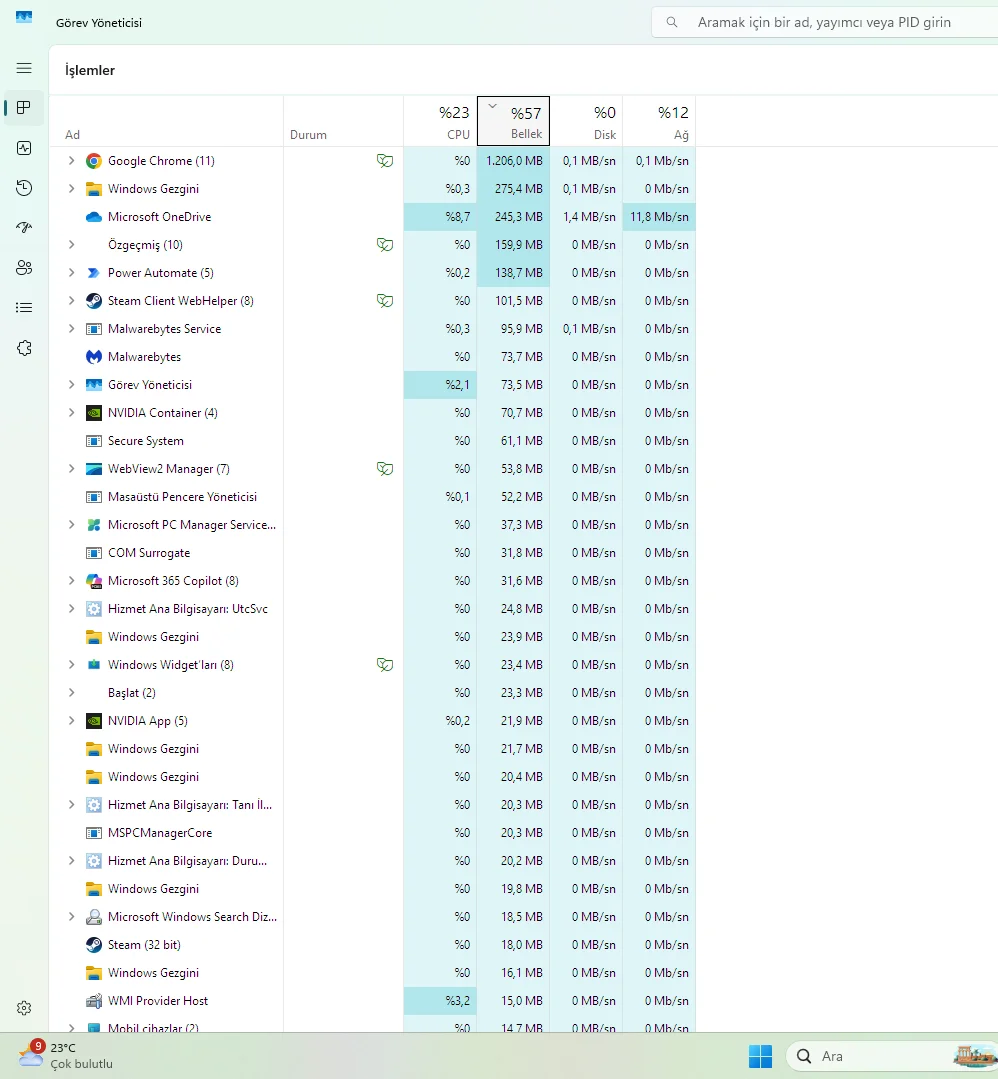Screen dimensions: 998x1079
Task: Expand the Görev Yöneticisi process
Action: click(71, 385)
